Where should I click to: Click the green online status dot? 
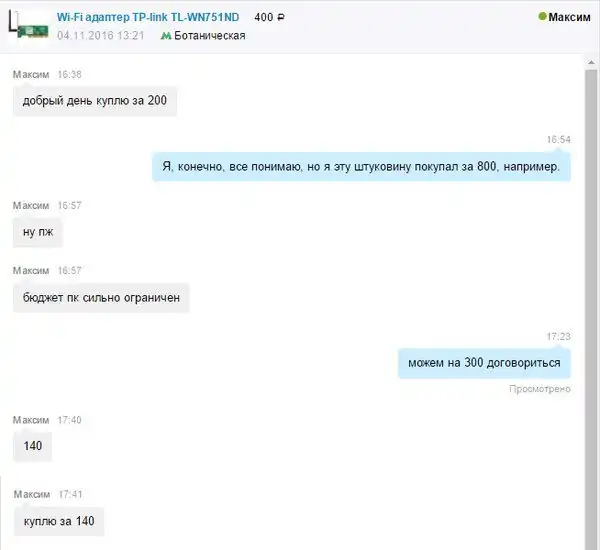[542, 16]
